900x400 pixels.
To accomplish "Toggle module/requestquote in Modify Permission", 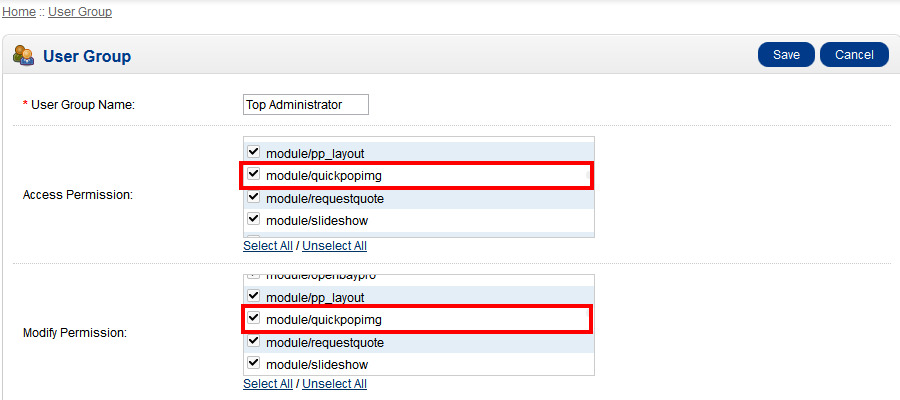I will click(x=253, y=342).
